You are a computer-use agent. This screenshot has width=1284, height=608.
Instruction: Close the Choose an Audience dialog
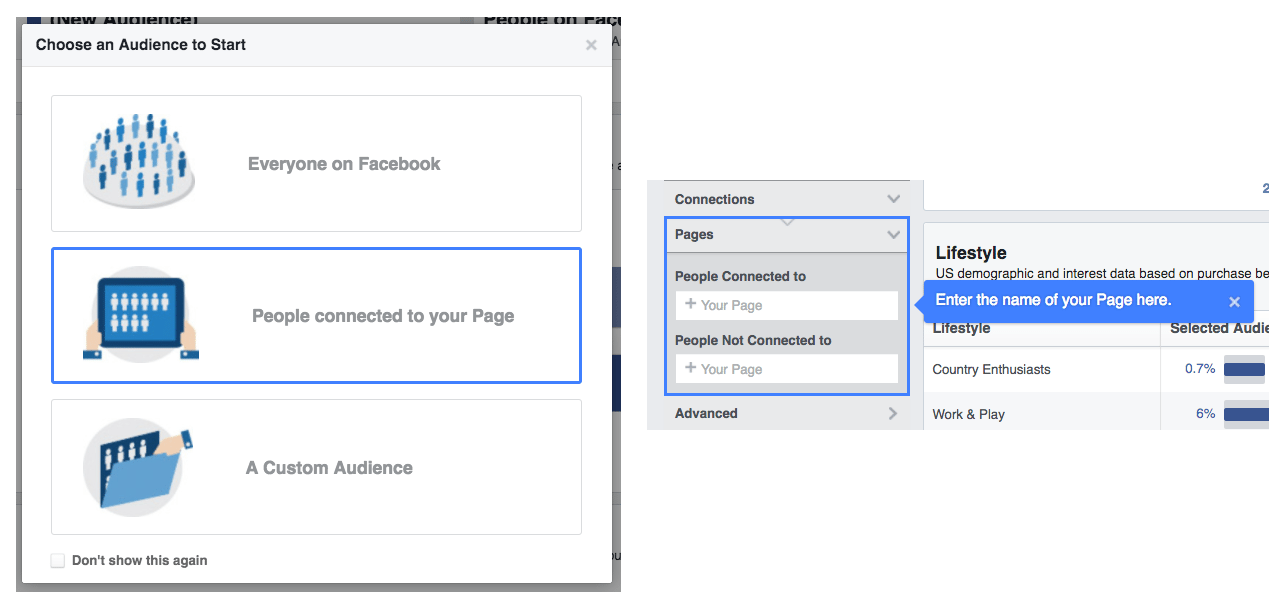pyautogui.click(x=591, y=44)
